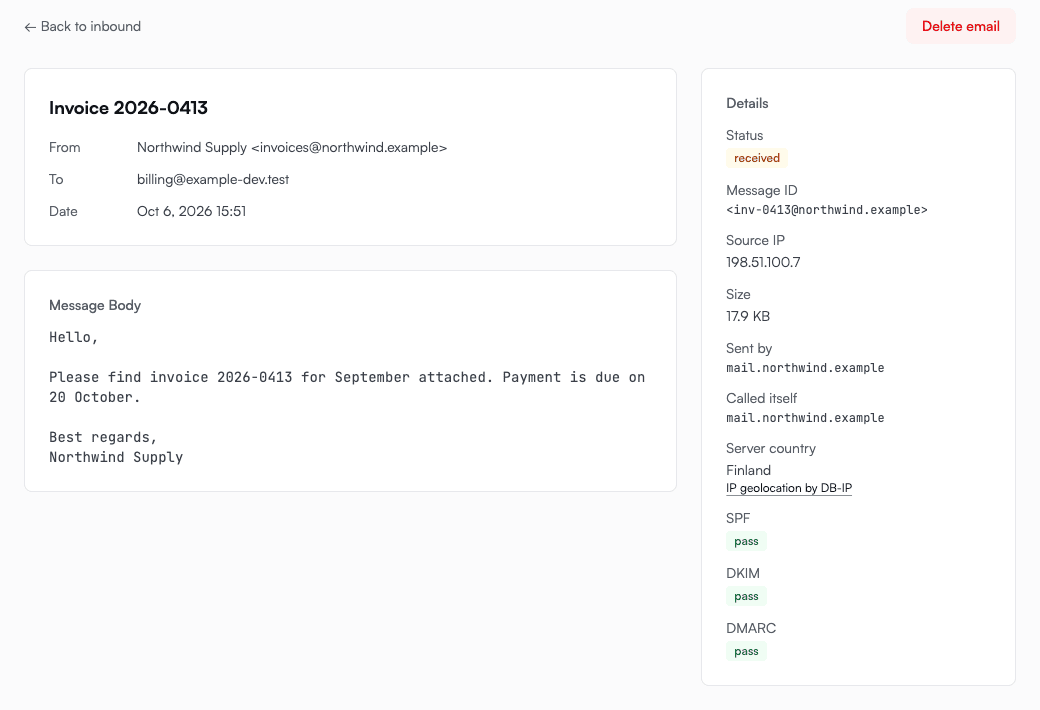
Task: Click server country Finland
Action: (x=748, y=470)
